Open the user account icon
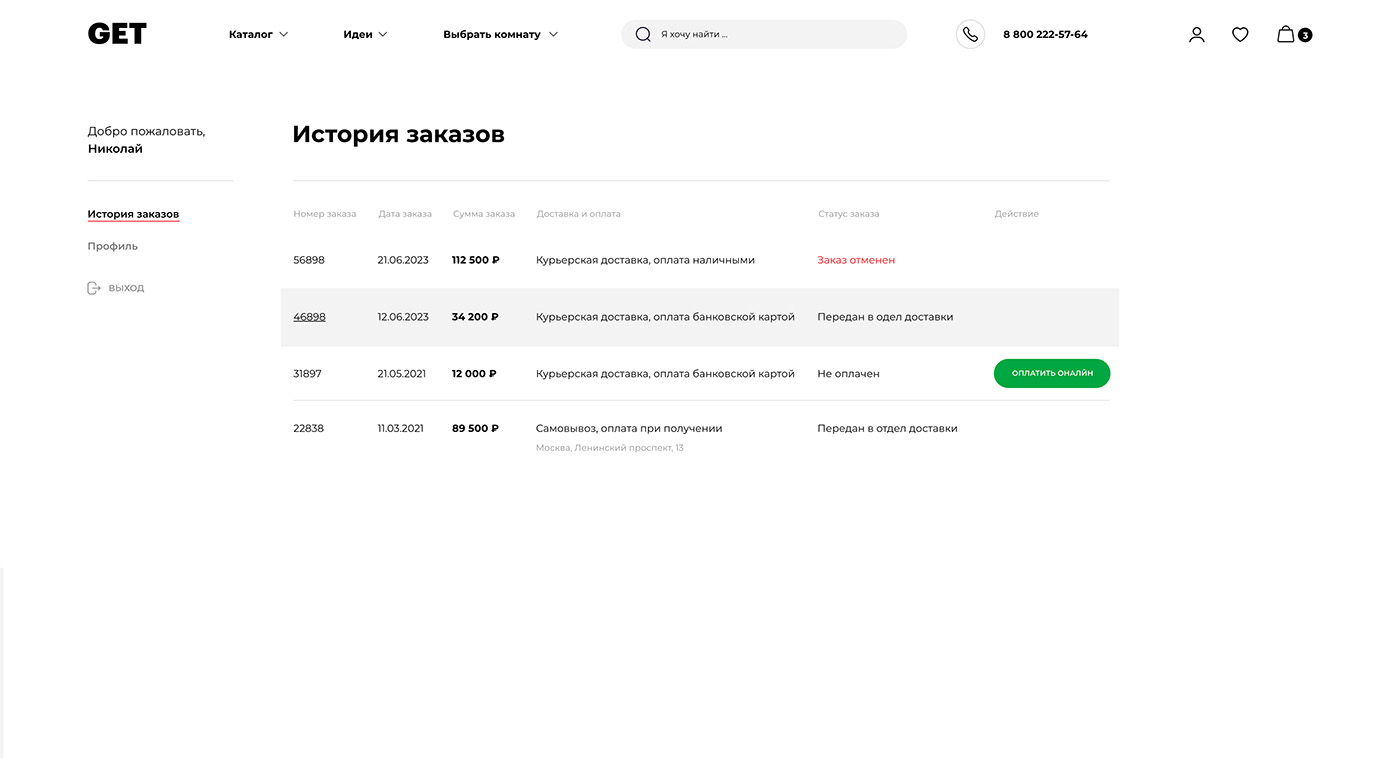Image resolution: width=1400 pixels, height=758 pixels. [x=1196, y=34]
